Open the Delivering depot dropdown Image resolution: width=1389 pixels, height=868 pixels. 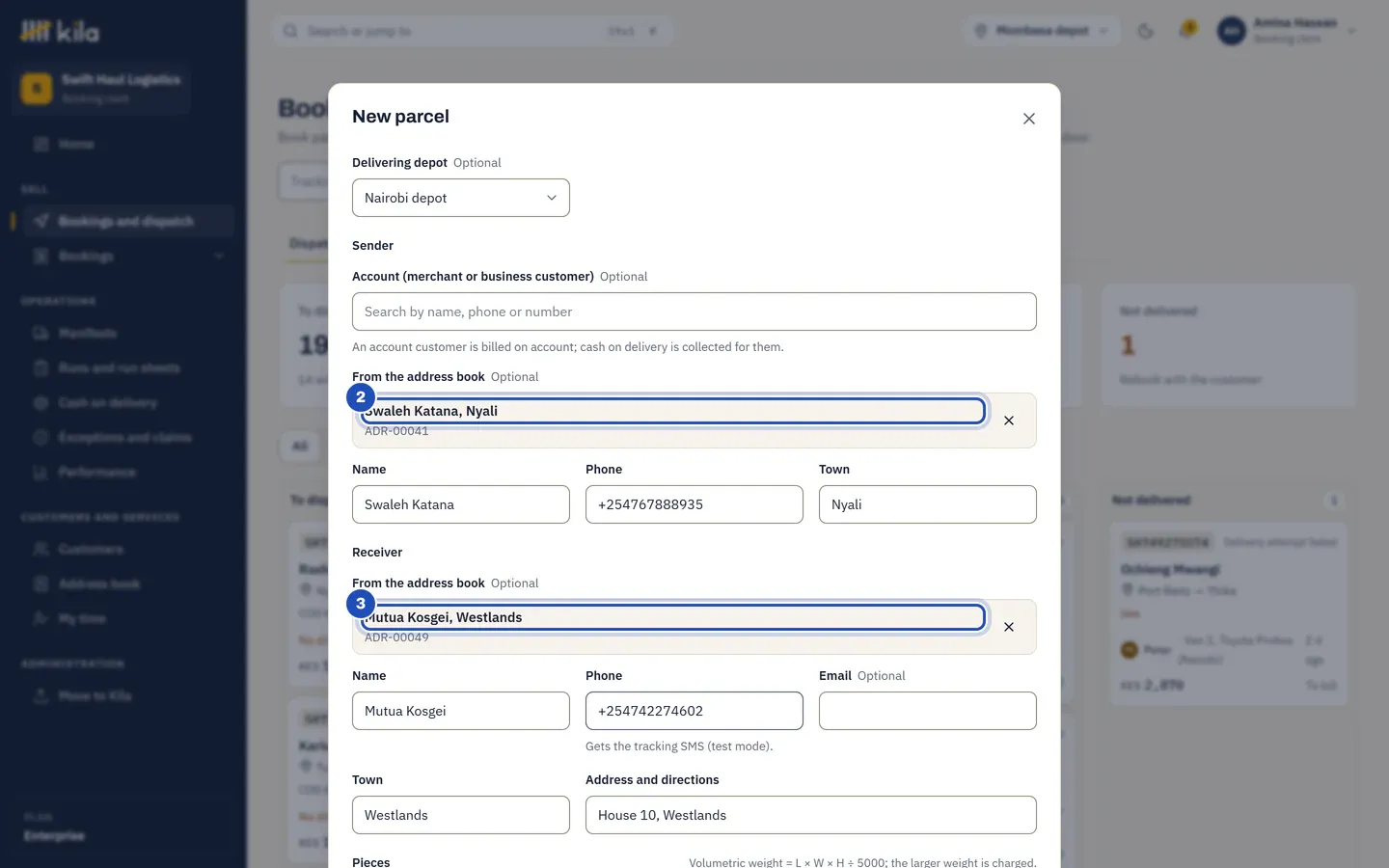[x=461, y=198]
